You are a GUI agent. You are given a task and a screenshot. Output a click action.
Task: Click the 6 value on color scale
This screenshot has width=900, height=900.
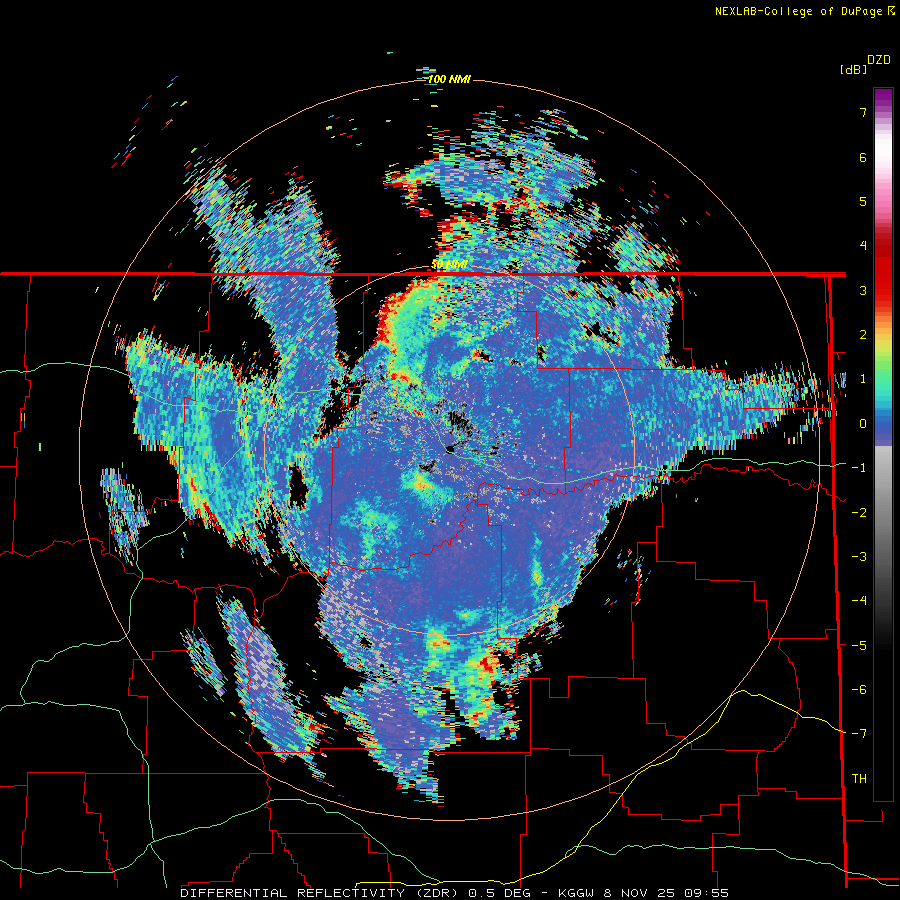coord(863,157)
